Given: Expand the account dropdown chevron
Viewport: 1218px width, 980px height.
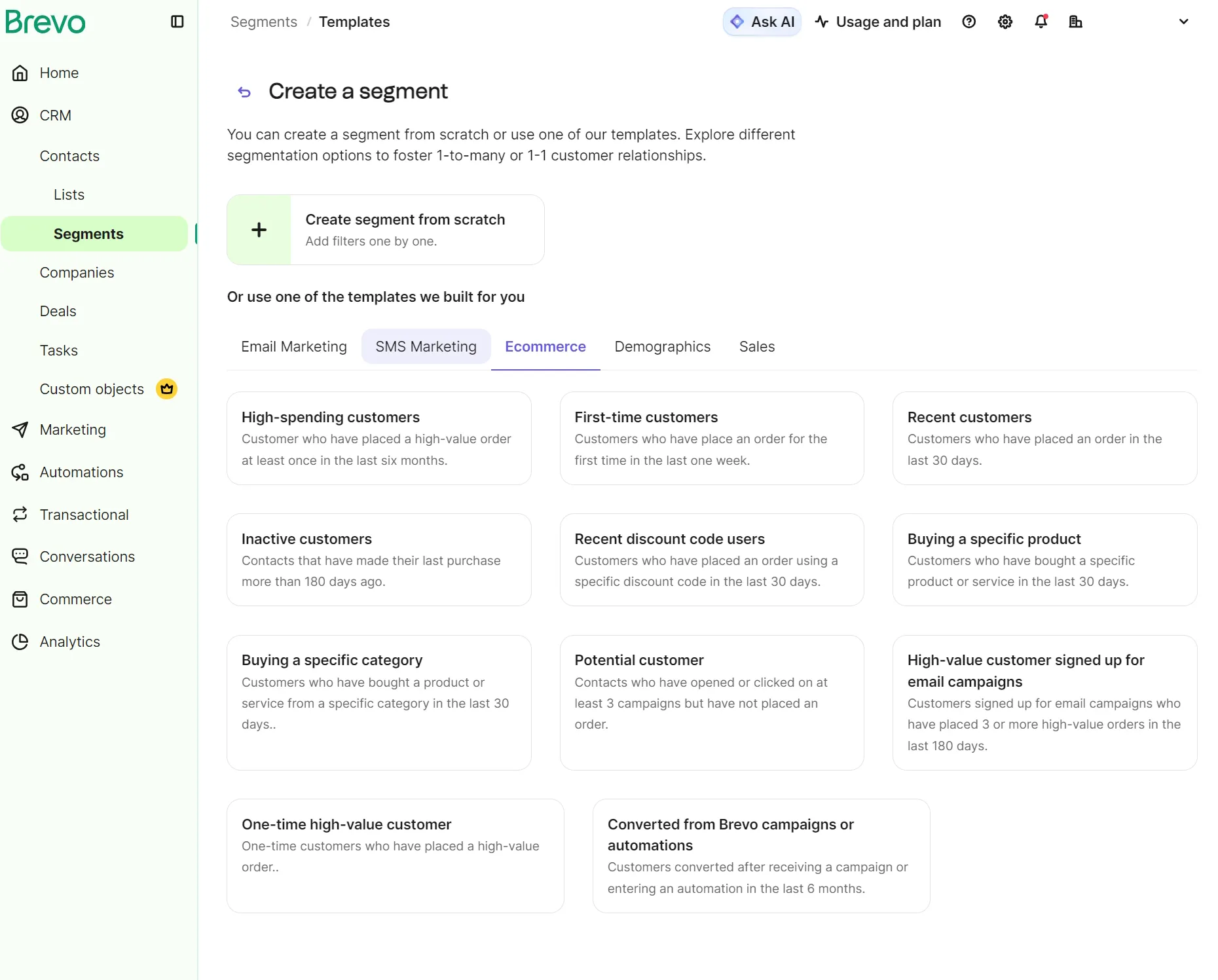Looking at the screenshot, I should [x=1183, y=22].
